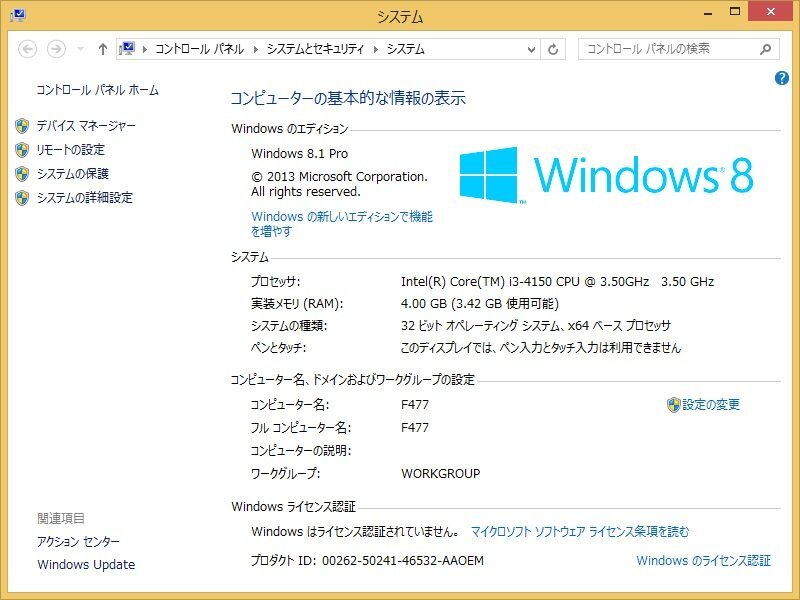
Task: Open Windows のライセンス認証 link
Action: tap(704, 561)
